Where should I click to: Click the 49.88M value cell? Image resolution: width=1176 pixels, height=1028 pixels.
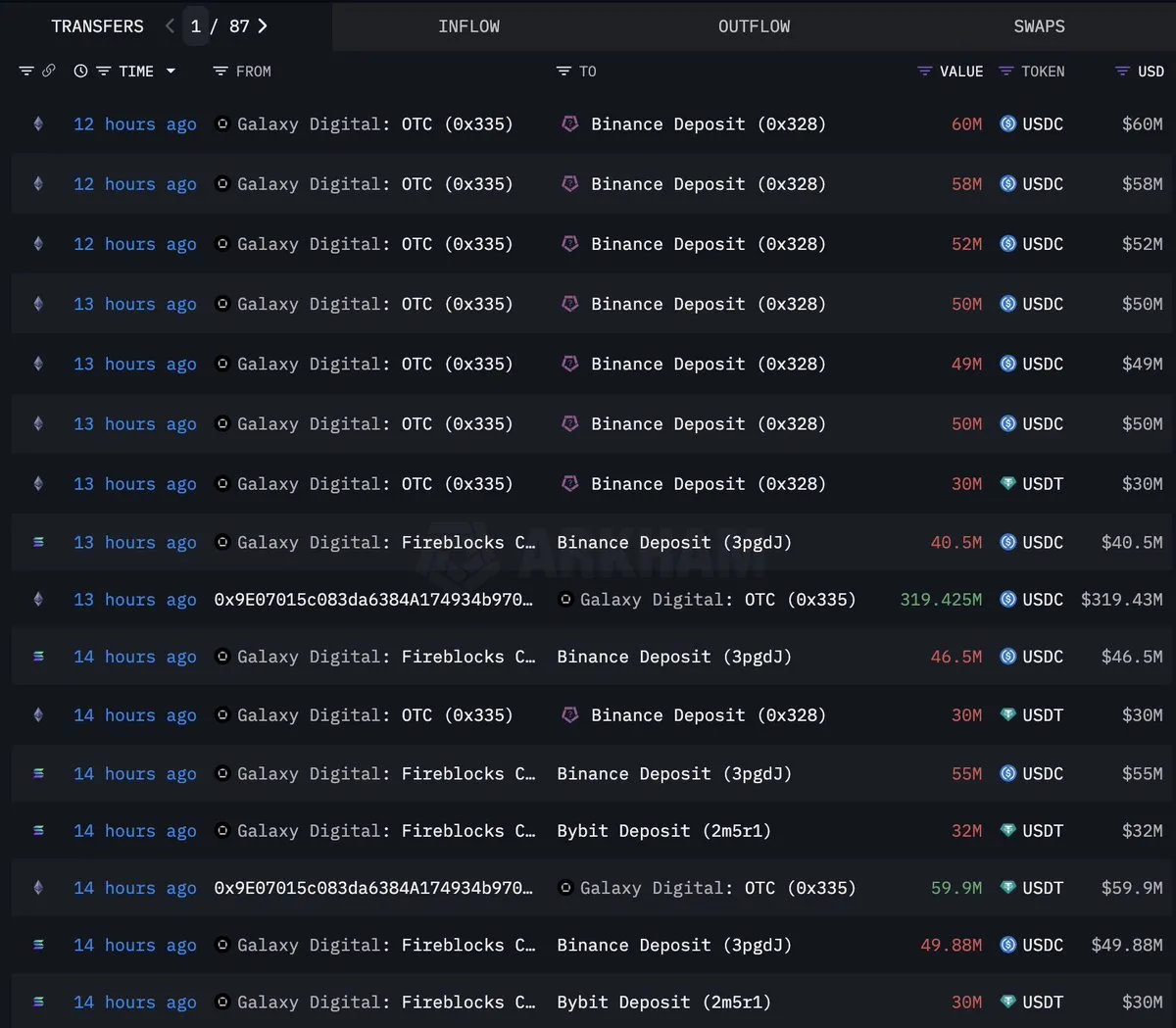point(951,945)
